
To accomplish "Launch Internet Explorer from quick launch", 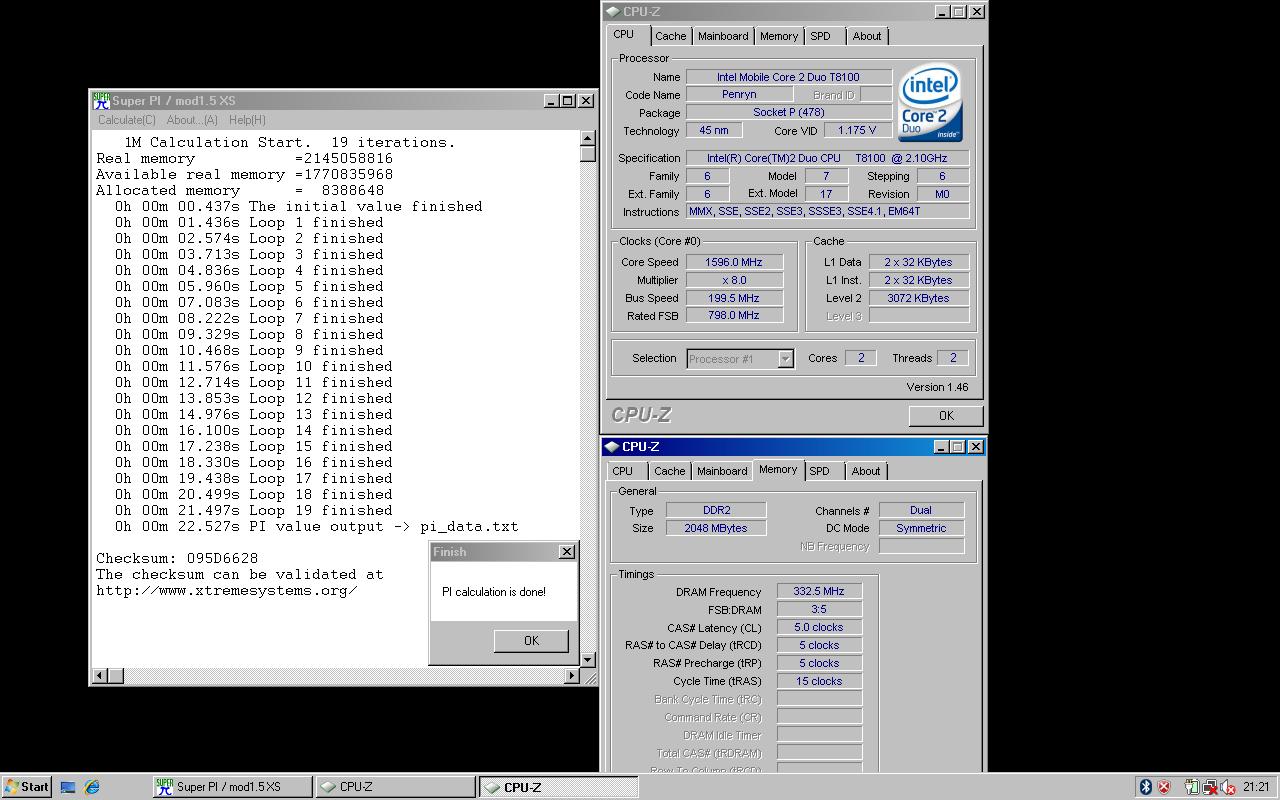I will click(92, 787).
